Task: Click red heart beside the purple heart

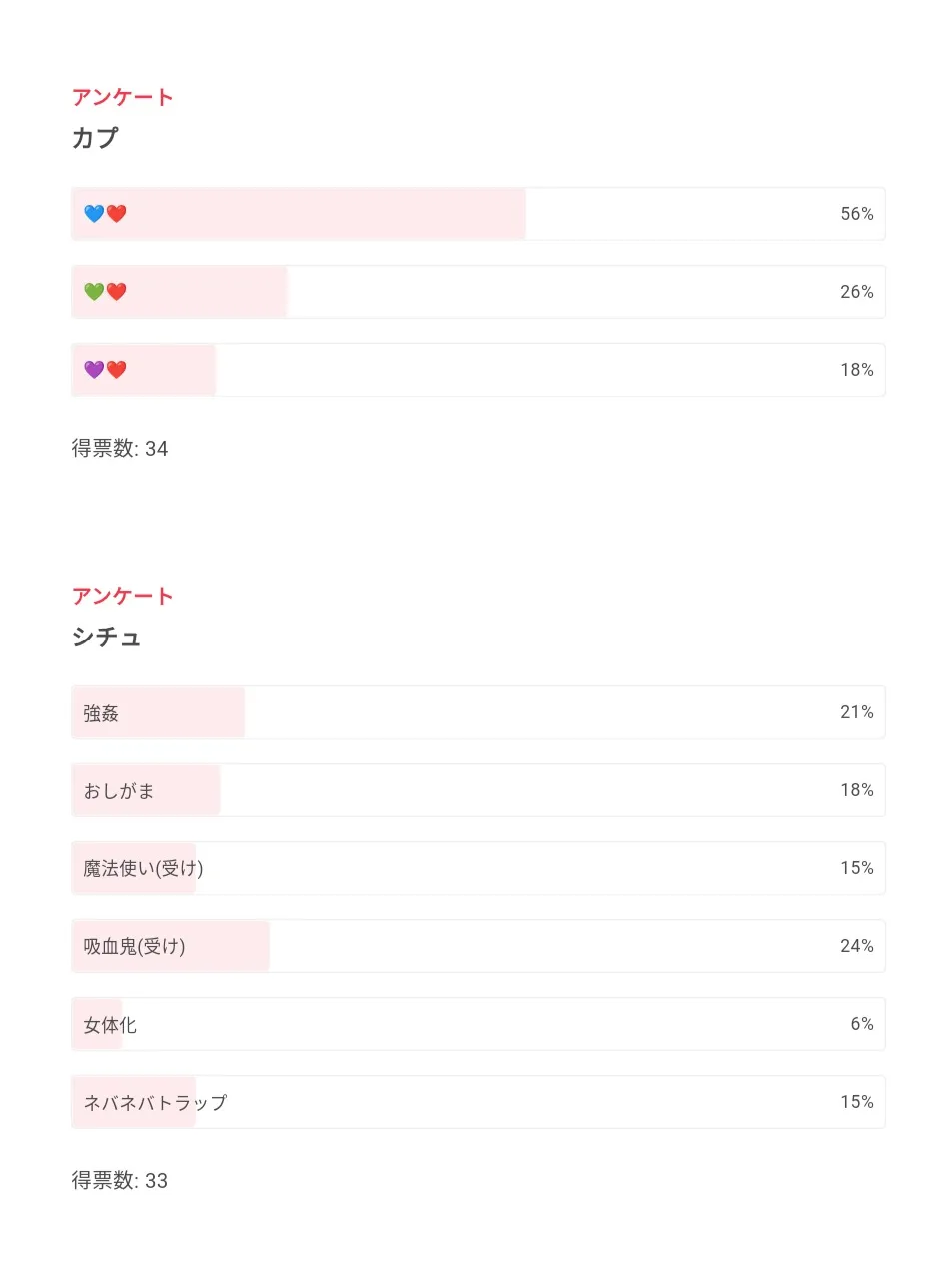Action: point(117,370)
